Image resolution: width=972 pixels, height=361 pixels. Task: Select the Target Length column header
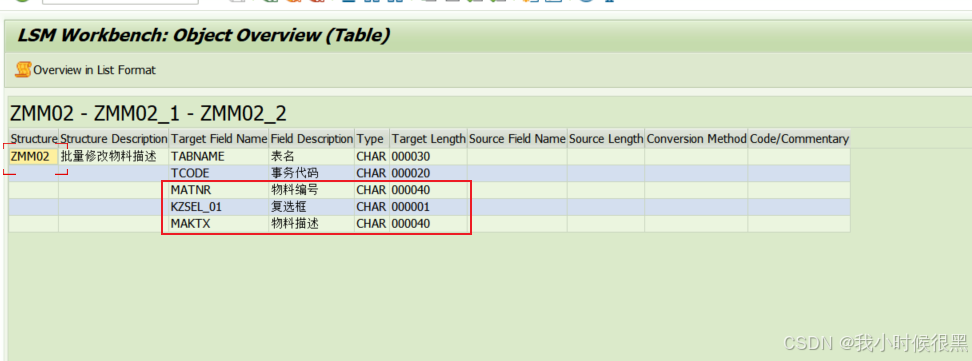tap(428, 139)
